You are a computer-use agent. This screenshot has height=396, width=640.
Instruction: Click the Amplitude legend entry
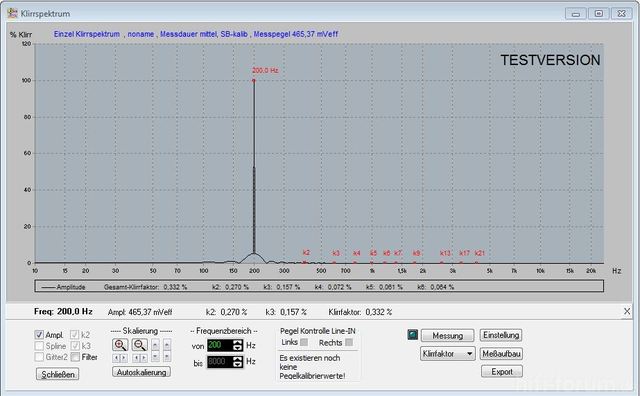(x=63, y=287)
